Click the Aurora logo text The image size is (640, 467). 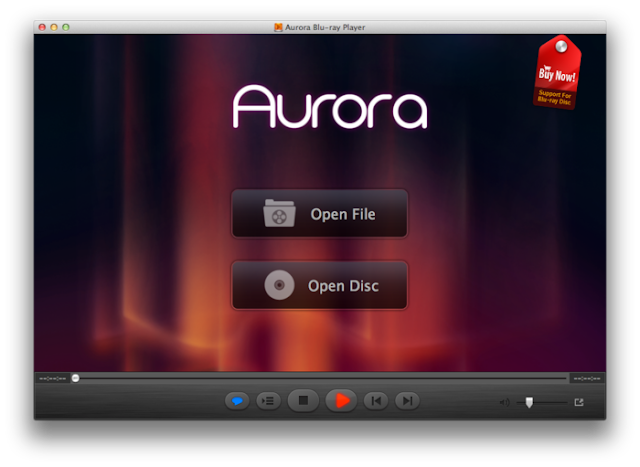(x=330, y=107)
